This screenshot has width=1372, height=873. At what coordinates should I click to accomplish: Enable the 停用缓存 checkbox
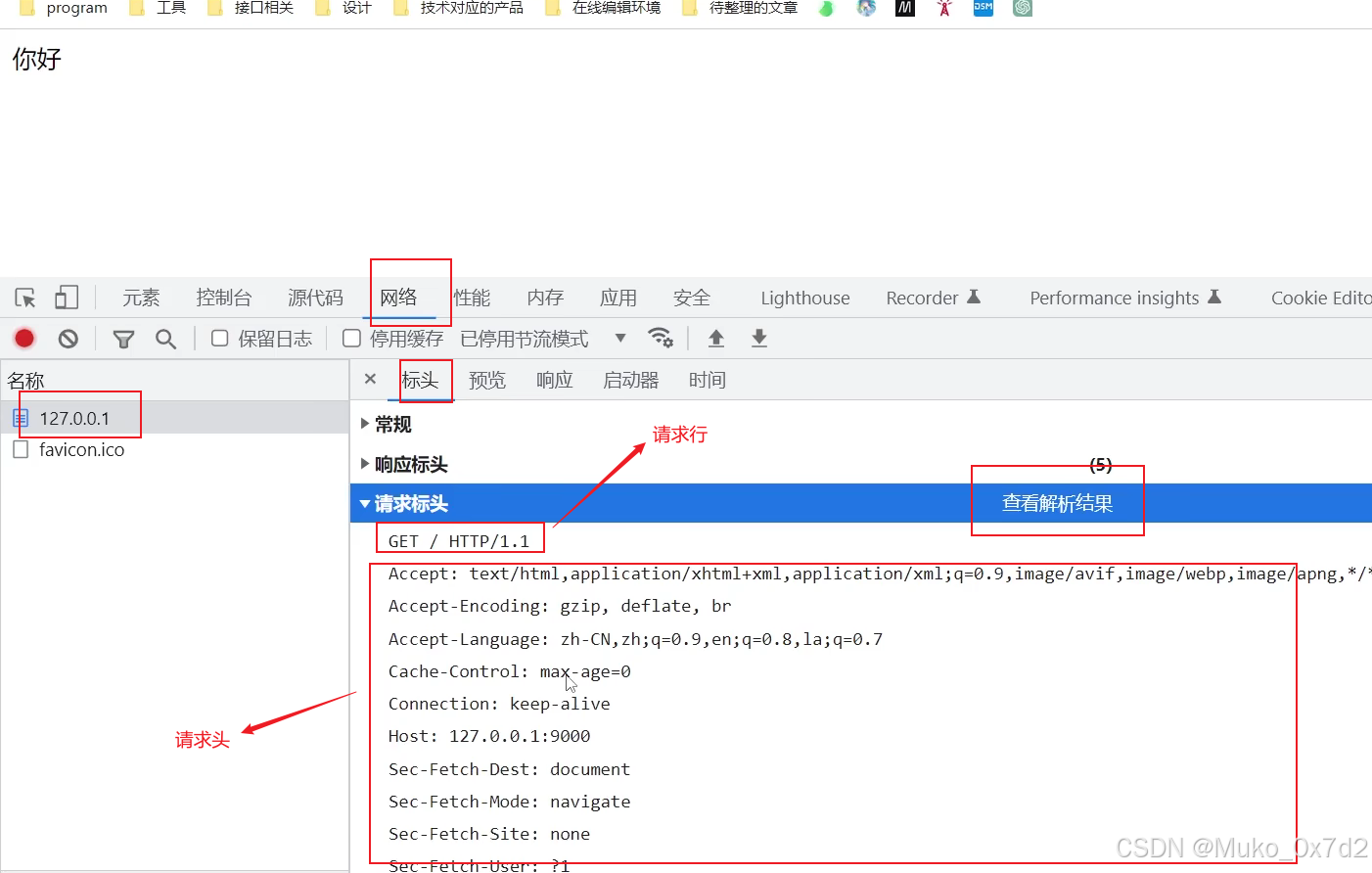click(x=351, y=339)
